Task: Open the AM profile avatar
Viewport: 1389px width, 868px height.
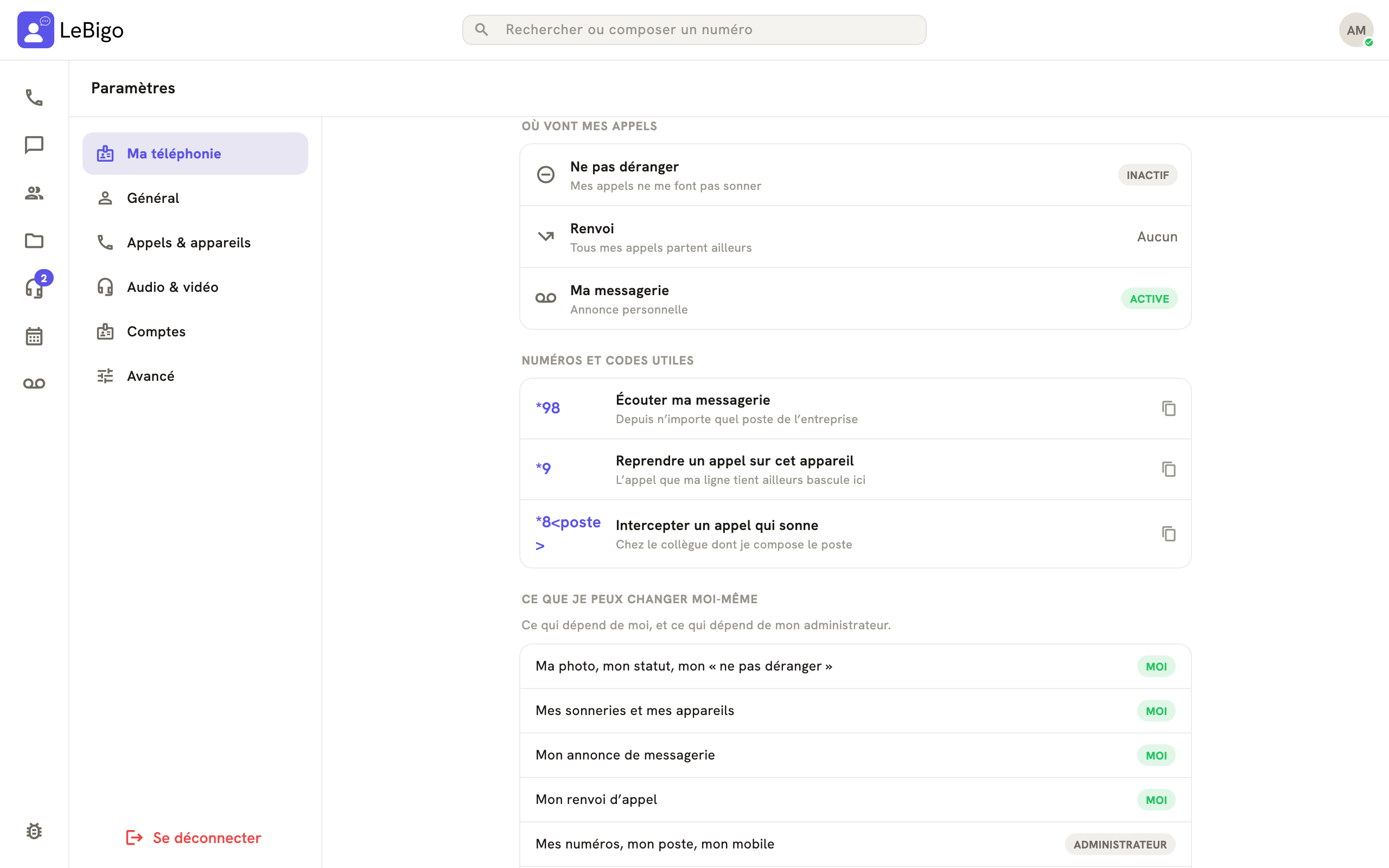Action: pos(1356,30)
